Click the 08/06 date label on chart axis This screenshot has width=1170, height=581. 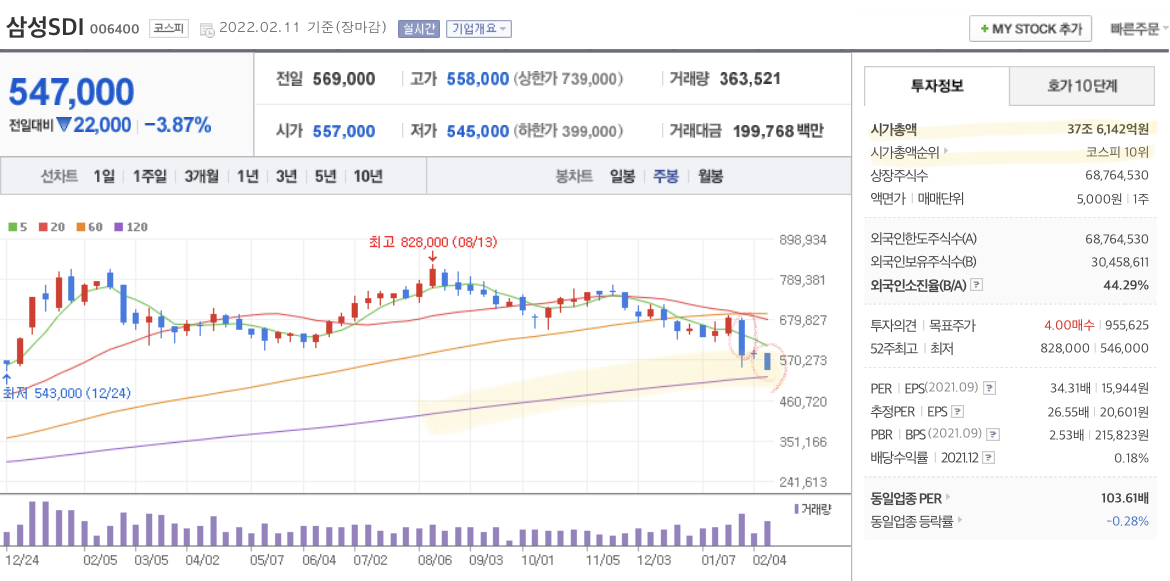[434, 559]
